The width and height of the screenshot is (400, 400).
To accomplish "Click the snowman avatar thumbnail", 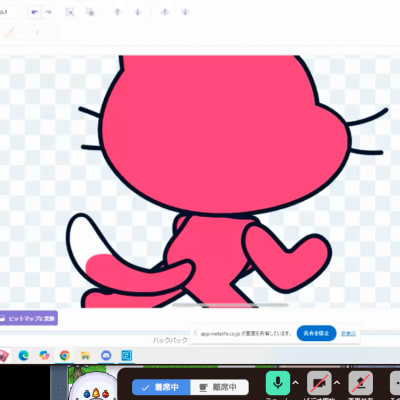I will tap(93, 387).
